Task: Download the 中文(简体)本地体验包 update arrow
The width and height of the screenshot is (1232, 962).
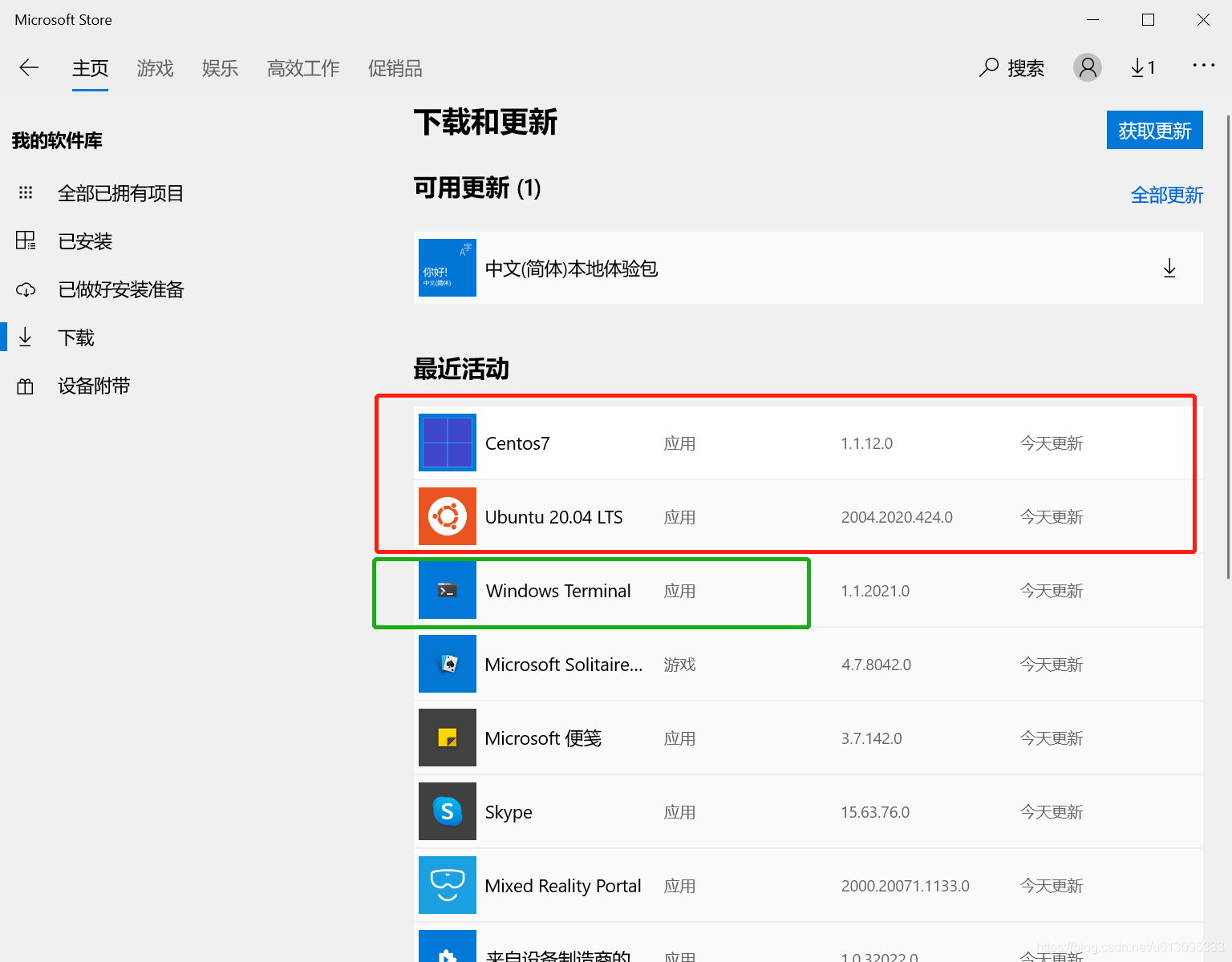Action: [1169, 268]
